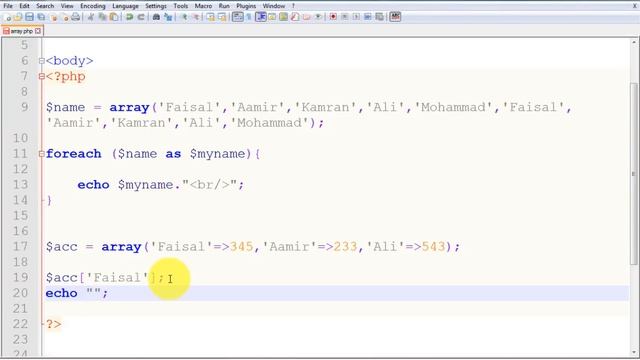Create a new file with the New icon
640x360 pixels.
click(x=7, y=17)
